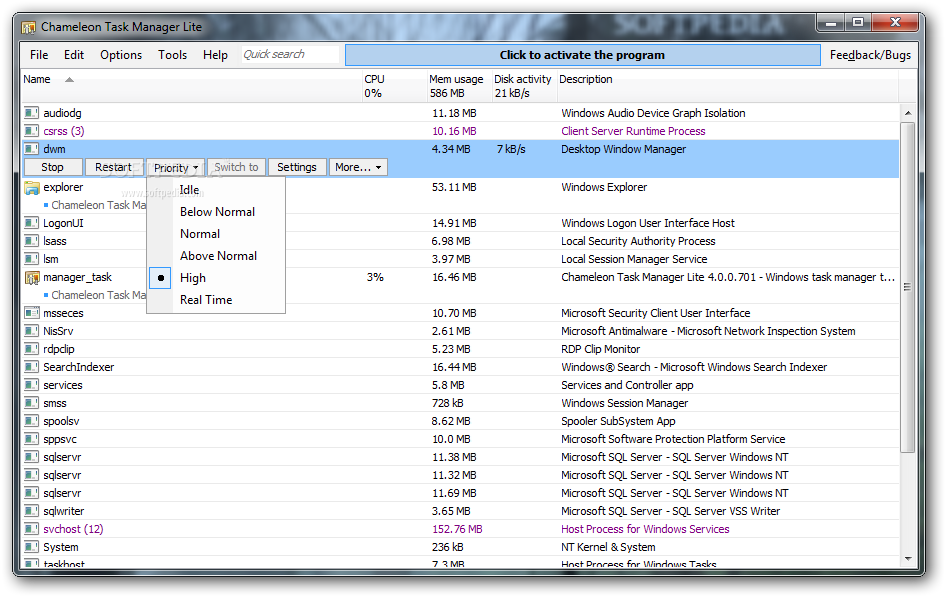The height and width of the screenshot is (597, 946).
Task: Click the Quick search field
Action: pyautogui.click(x=290, y=54)
